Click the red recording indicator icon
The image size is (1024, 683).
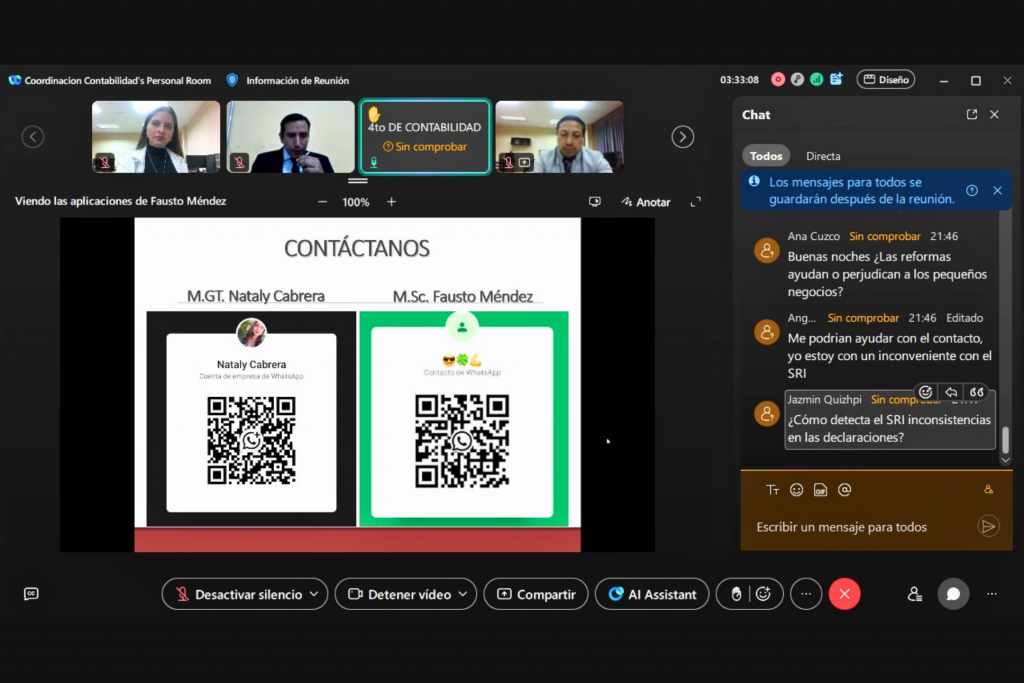pos(778,80)
